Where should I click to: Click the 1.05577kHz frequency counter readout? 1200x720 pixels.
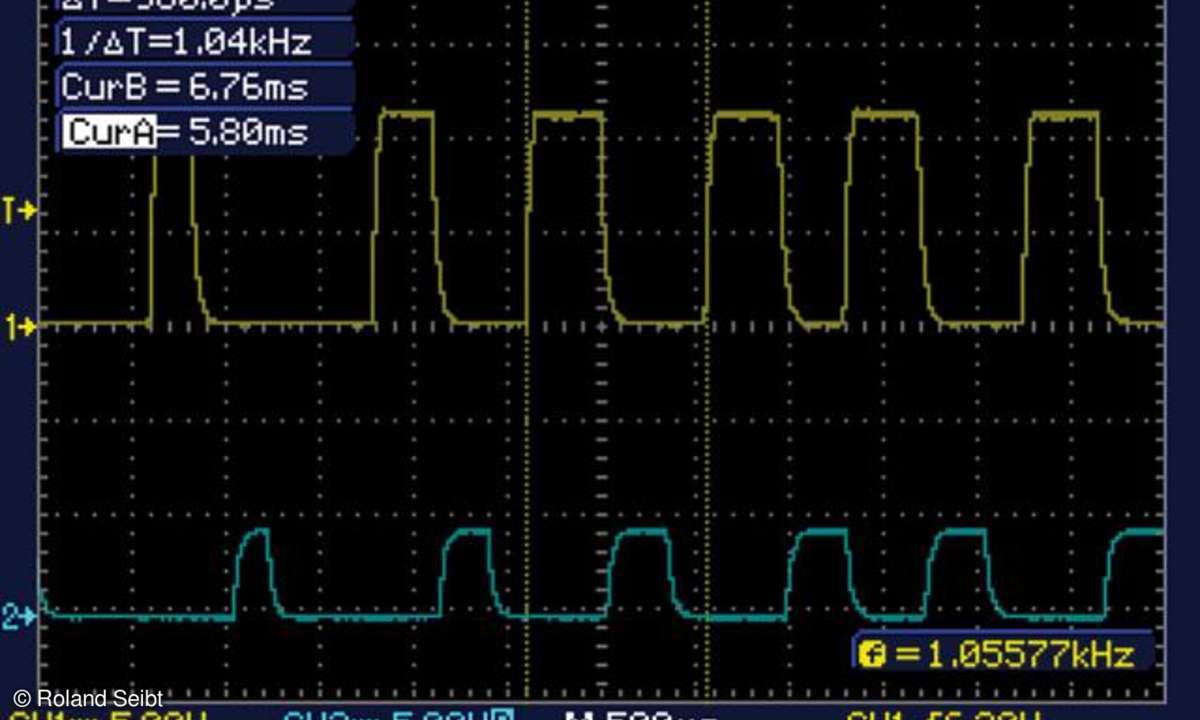pyautogui.click(x=1003, y=654)
